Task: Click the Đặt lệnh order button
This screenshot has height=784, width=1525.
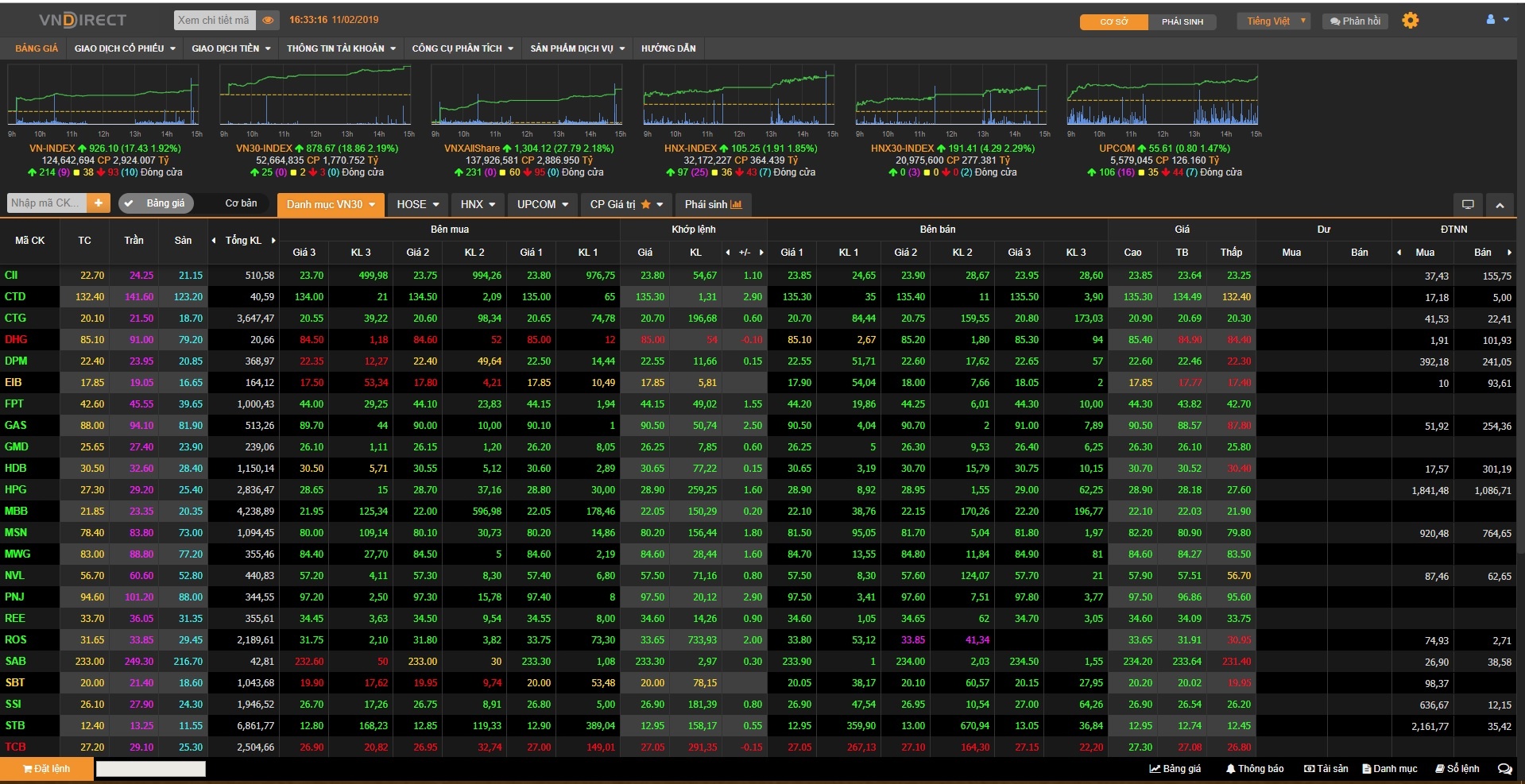Action: click(46, 769)
